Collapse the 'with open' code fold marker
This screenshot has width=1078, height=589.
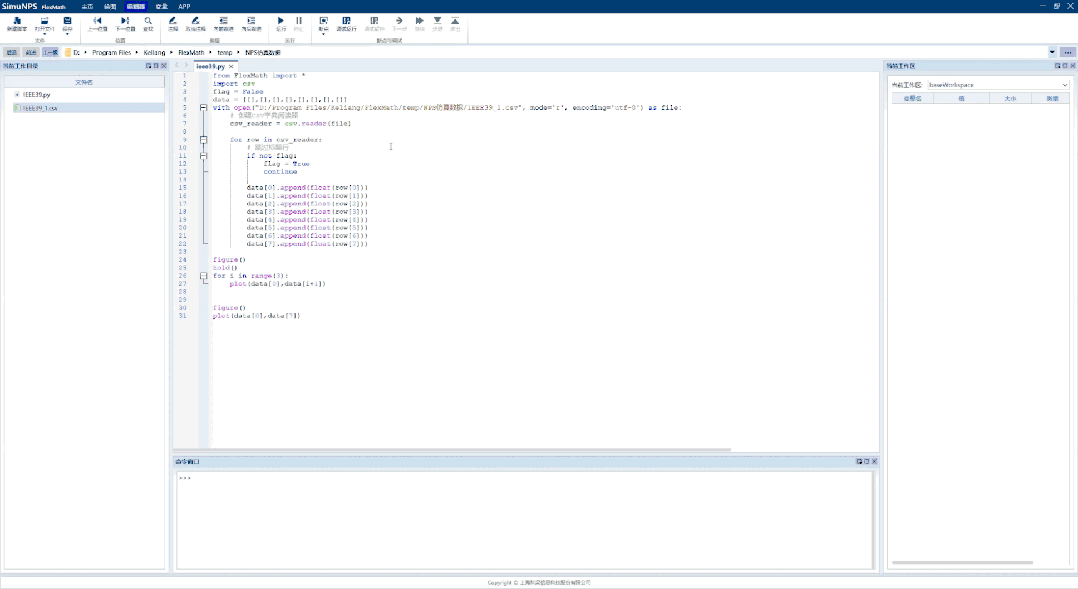[203, 107]
